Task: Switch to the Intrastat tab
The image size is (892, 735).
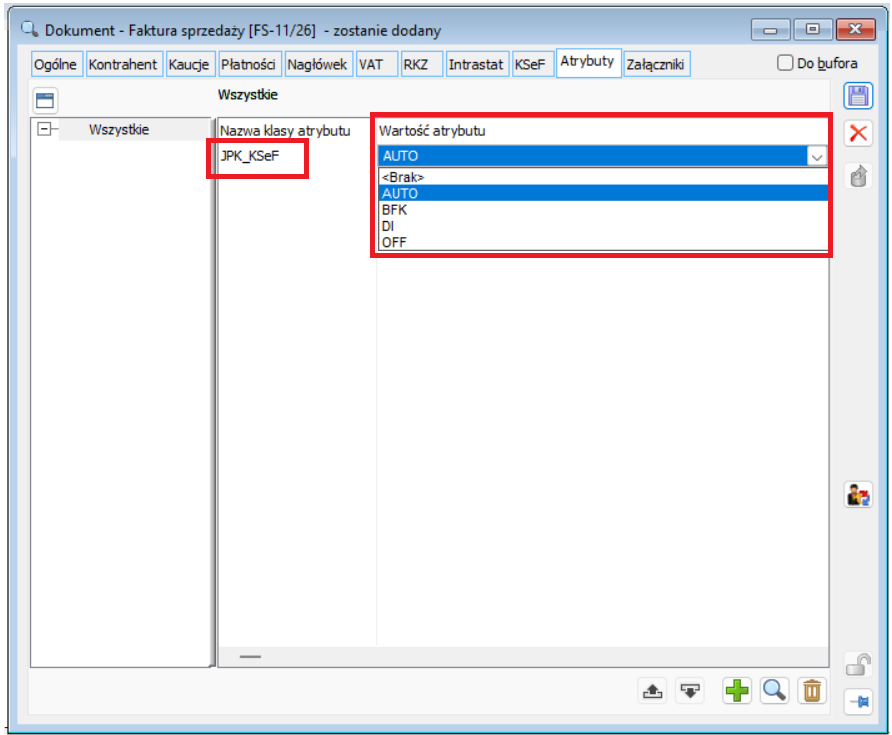Action: coord(476,64)
